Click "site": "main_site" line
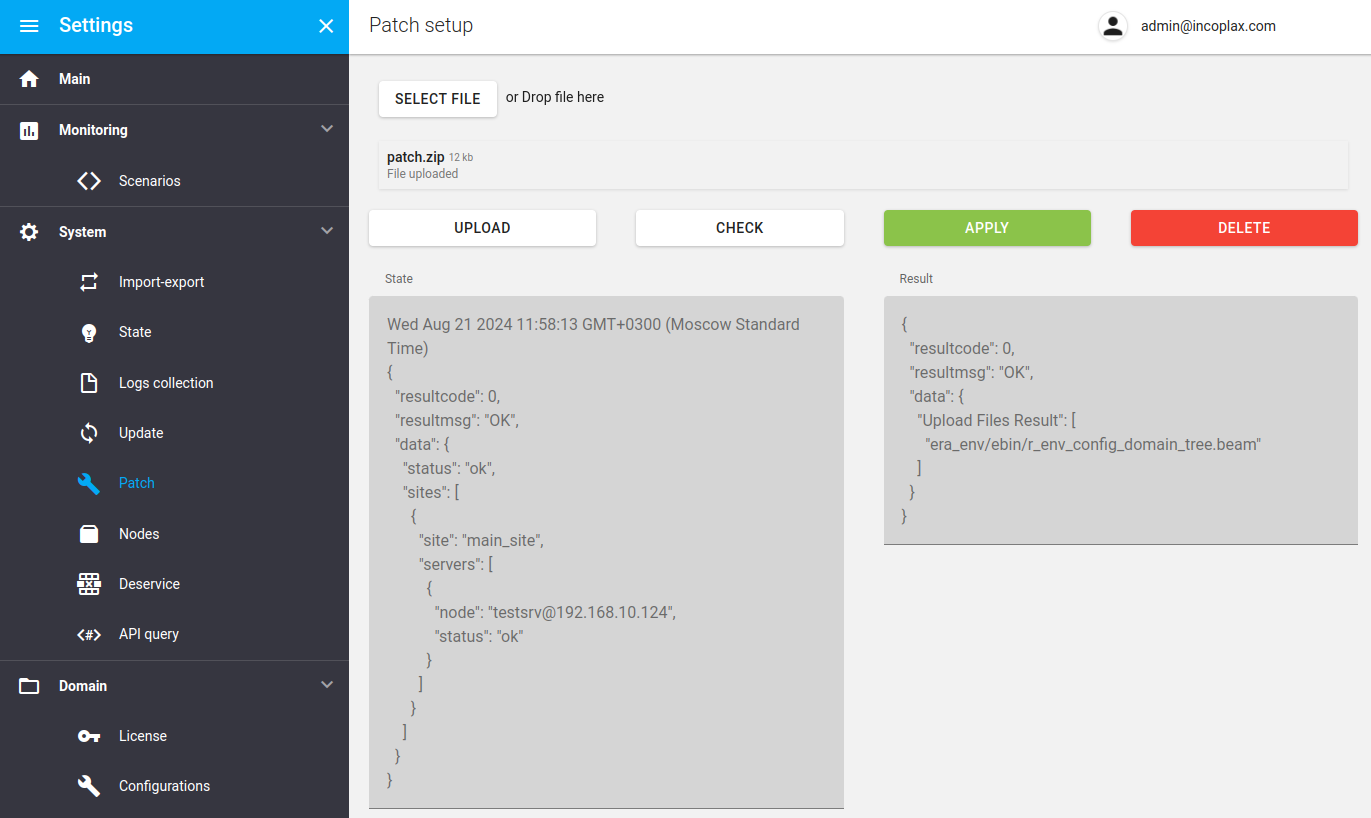This screenshot has width=1371, height=818. pyautogui.click(x=481, y=540)
